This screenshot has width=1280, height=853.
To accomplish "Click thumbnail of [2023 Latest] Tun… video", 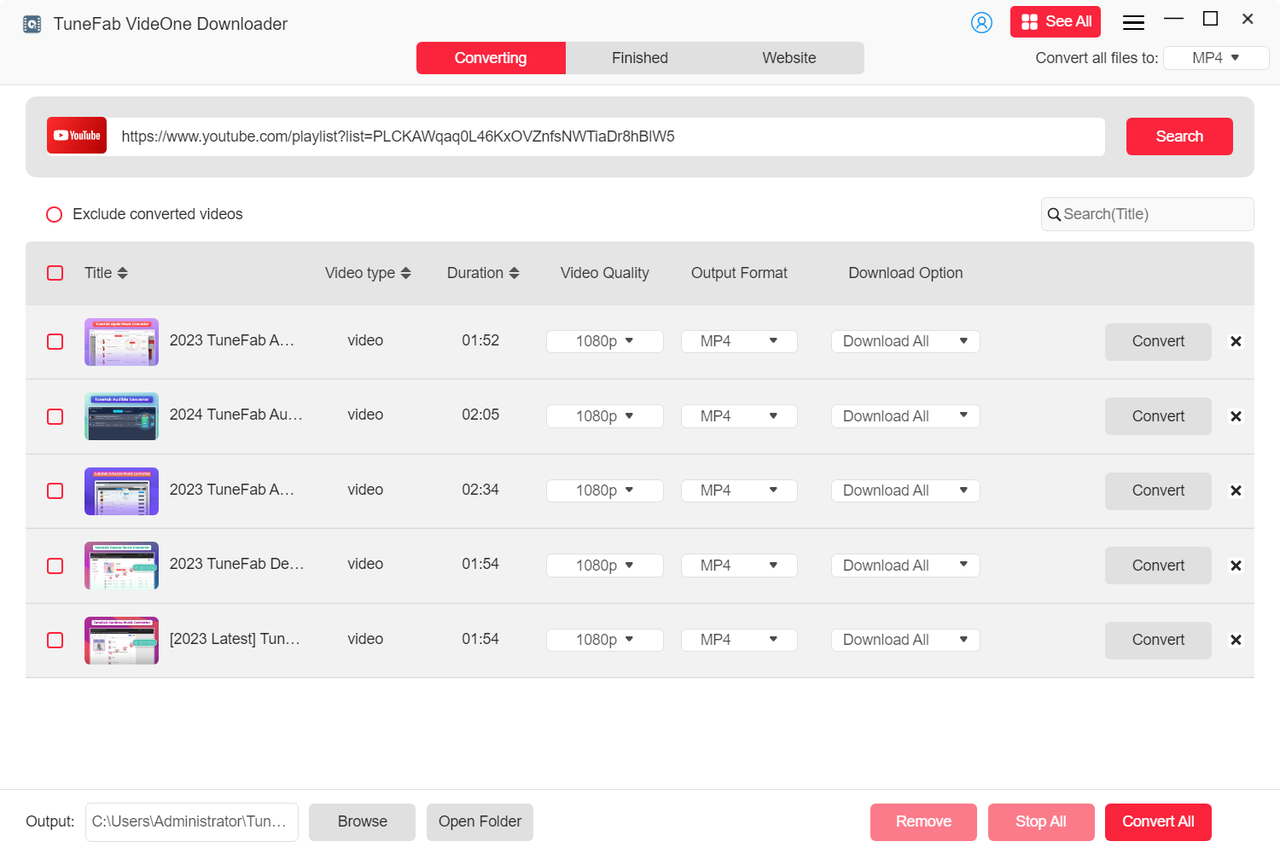I will click(x=121, y=640).
